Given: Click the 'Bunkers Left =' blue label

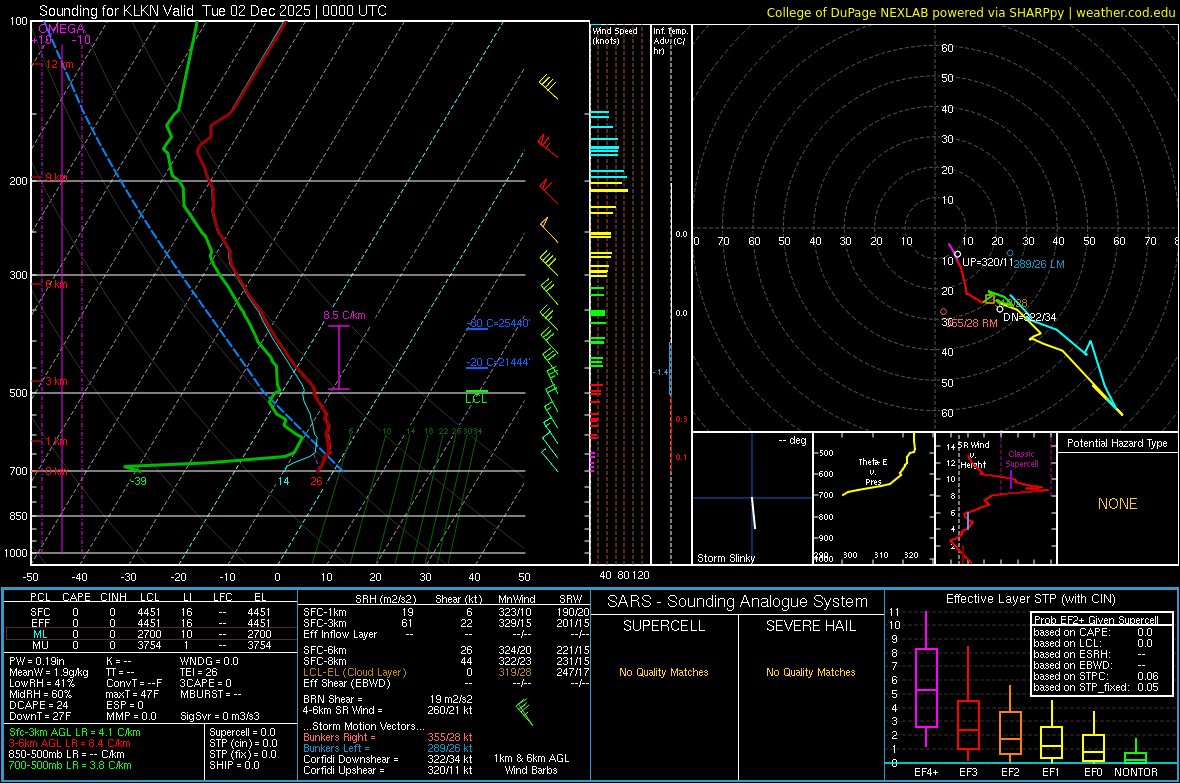Looking at the screenshot, I should point(336,748).
